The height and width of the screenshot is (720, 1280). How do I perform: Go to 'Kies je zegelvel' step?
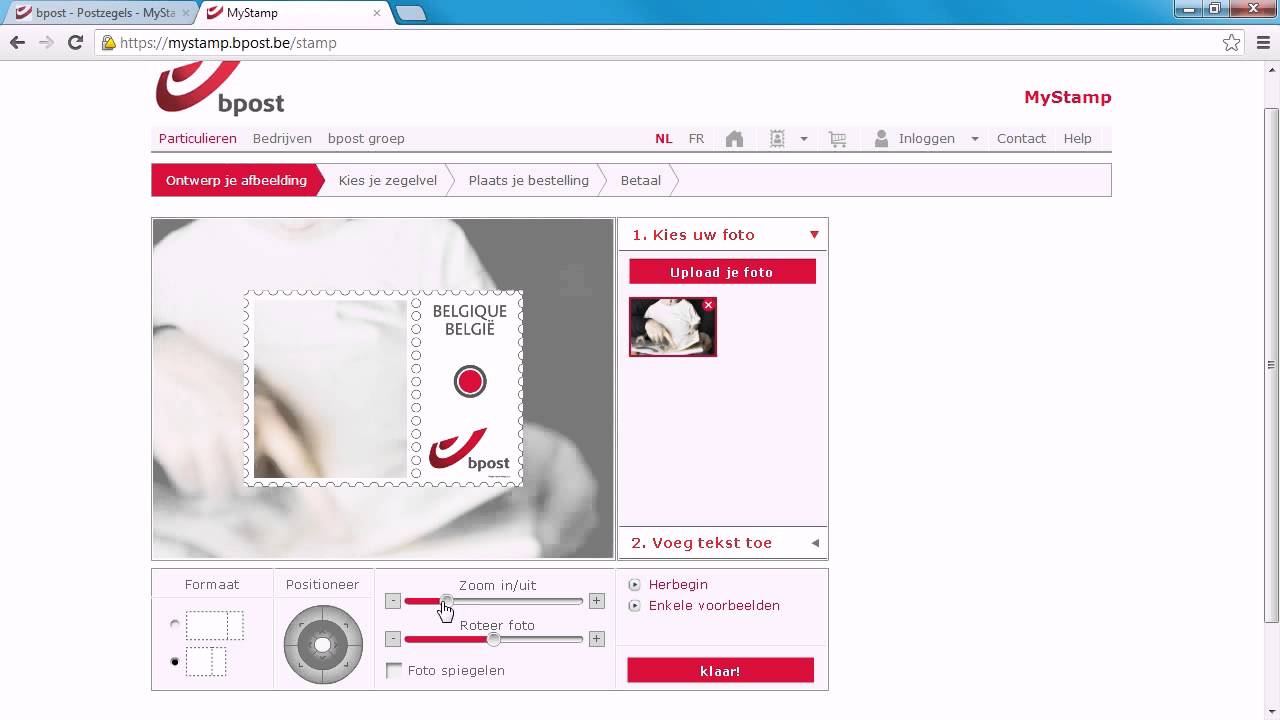(388, 180)
